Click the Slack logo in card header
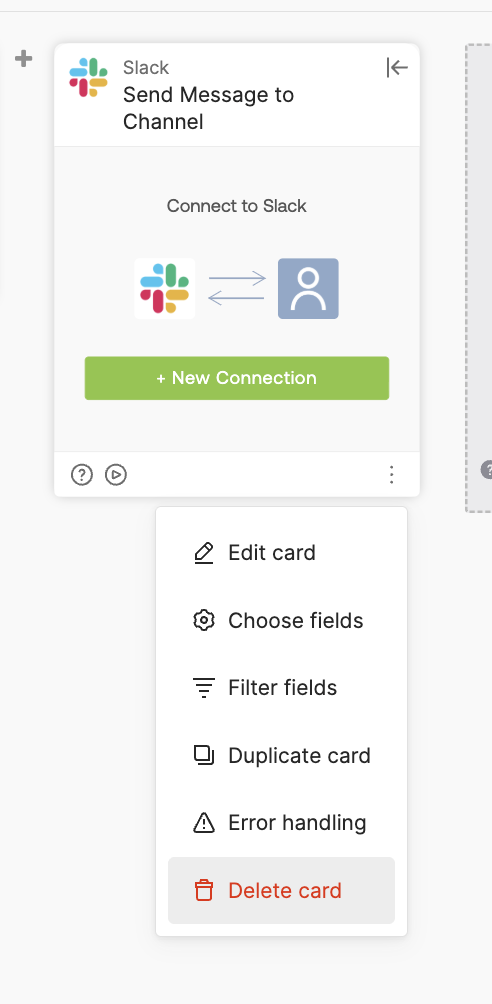This screenshot has width=492, height=1004. pos(88,77)
